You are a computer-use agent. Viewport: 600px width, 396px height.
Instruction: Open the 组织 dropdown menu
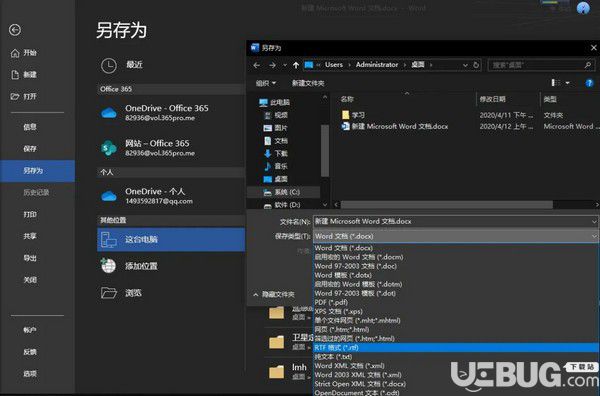266,83
